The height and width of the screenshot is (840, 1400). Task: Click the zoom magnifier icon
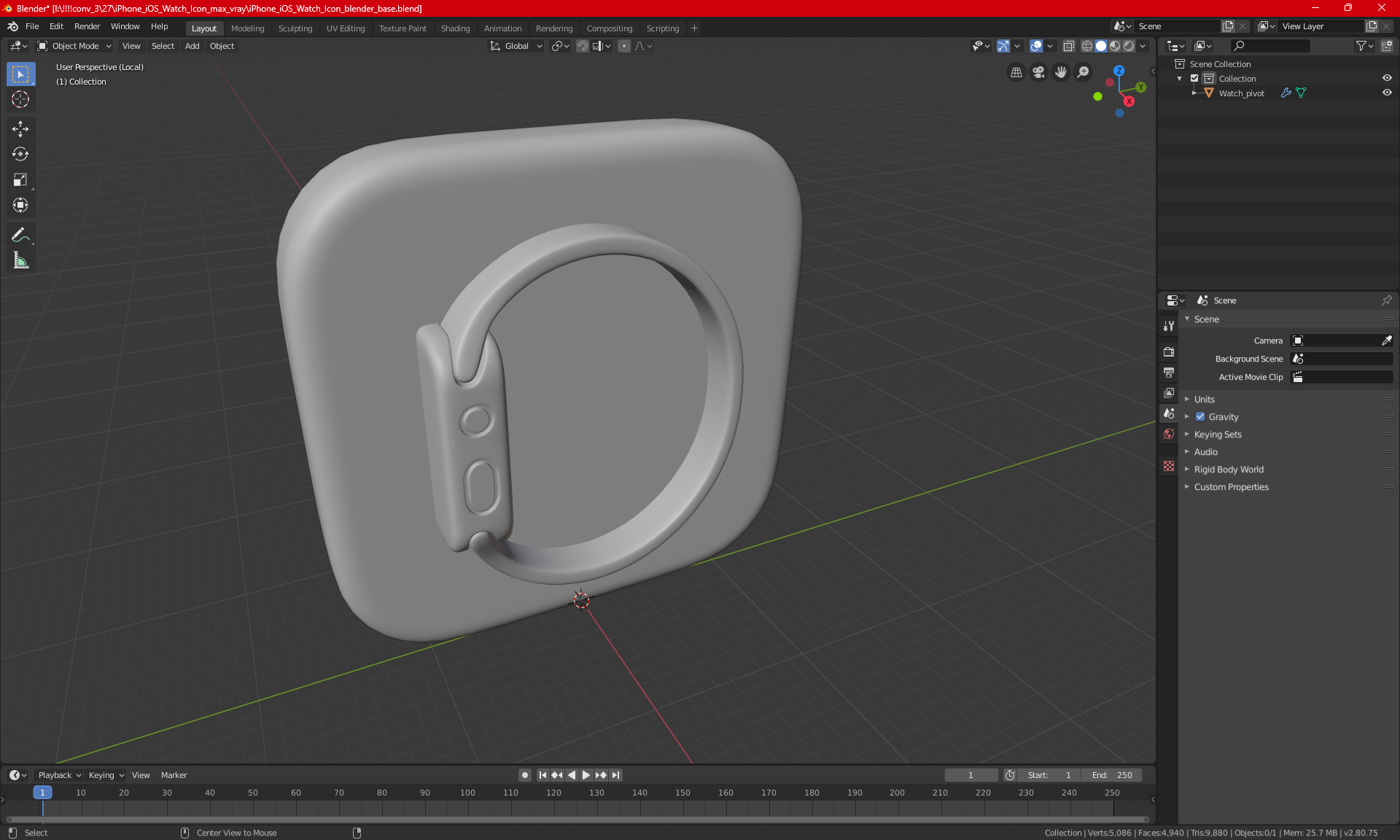pyautogui.click(x=1084, y=72)
